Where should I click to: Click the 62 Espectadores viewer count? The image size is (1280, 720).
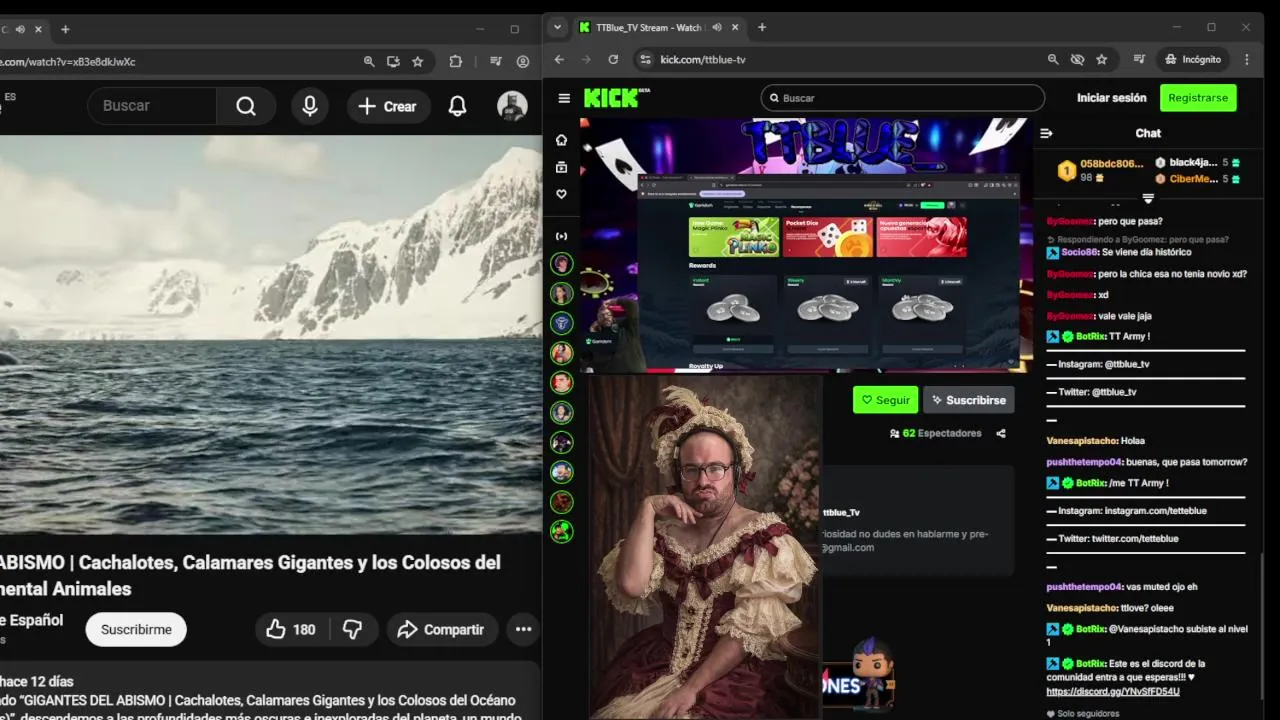point(935,433)
